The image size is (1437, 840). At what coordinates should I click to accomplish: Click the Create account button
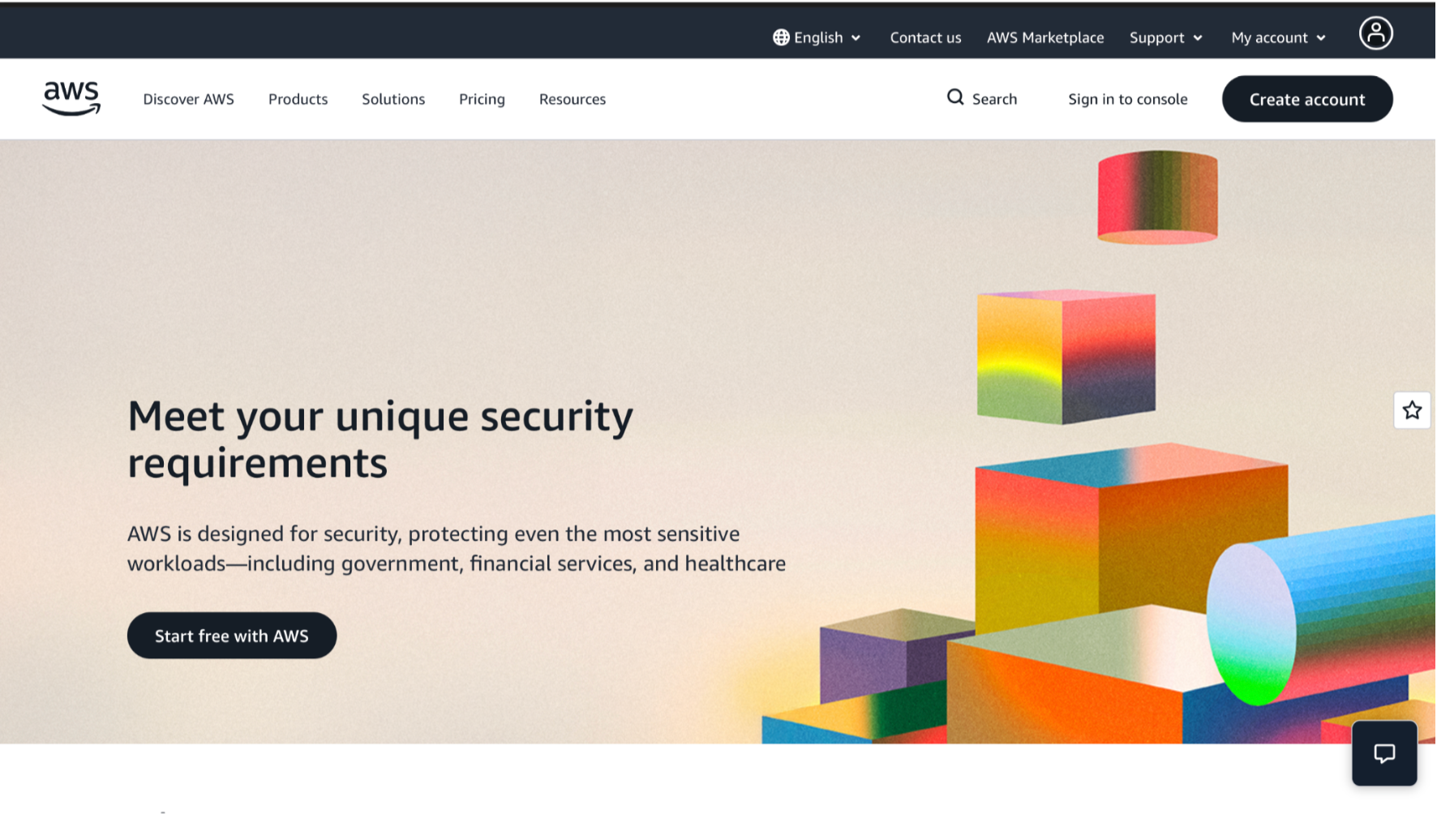[x=1307, y=99]
